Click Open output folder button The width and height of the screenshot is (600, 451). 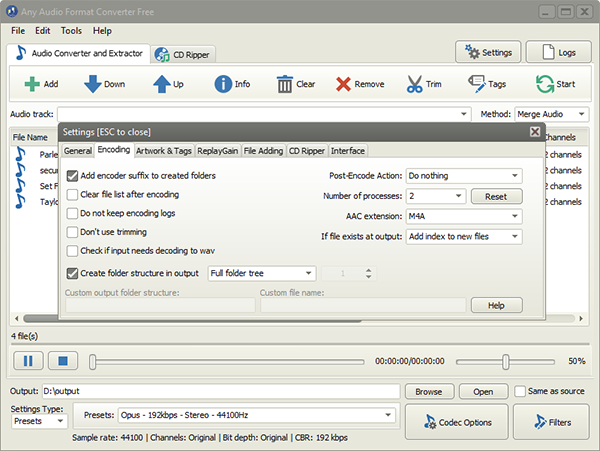[483, 391]
